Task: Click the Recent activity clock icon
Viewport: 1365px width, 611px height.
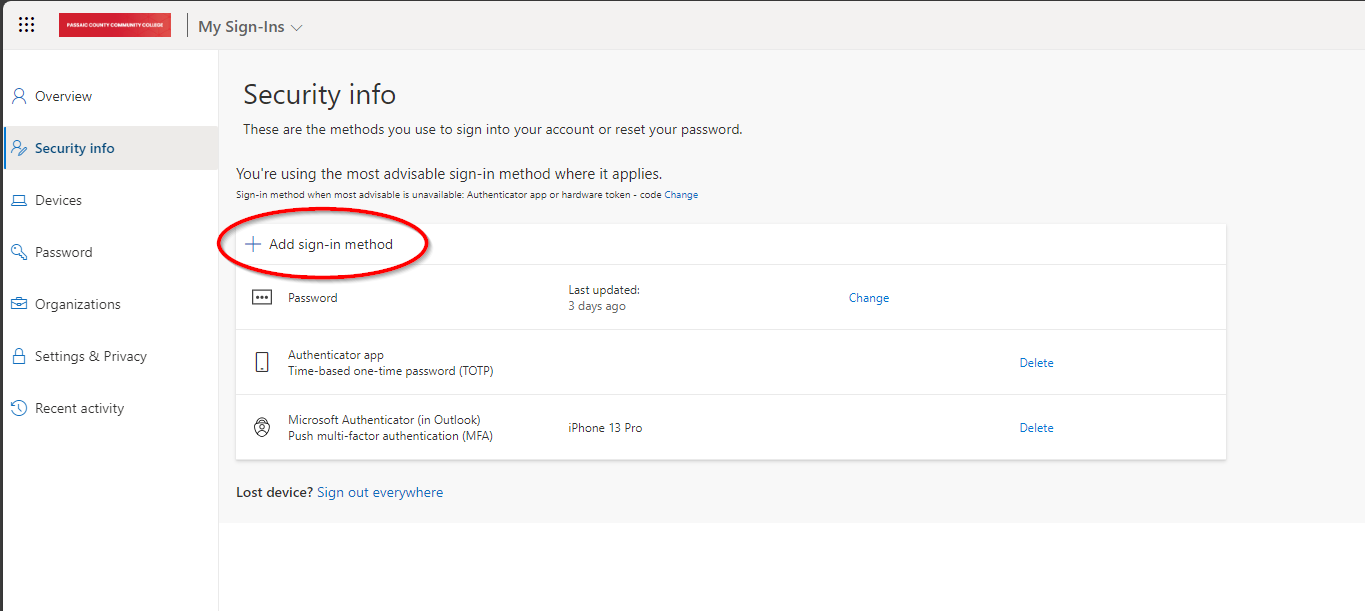Action: tap(19, 408)
